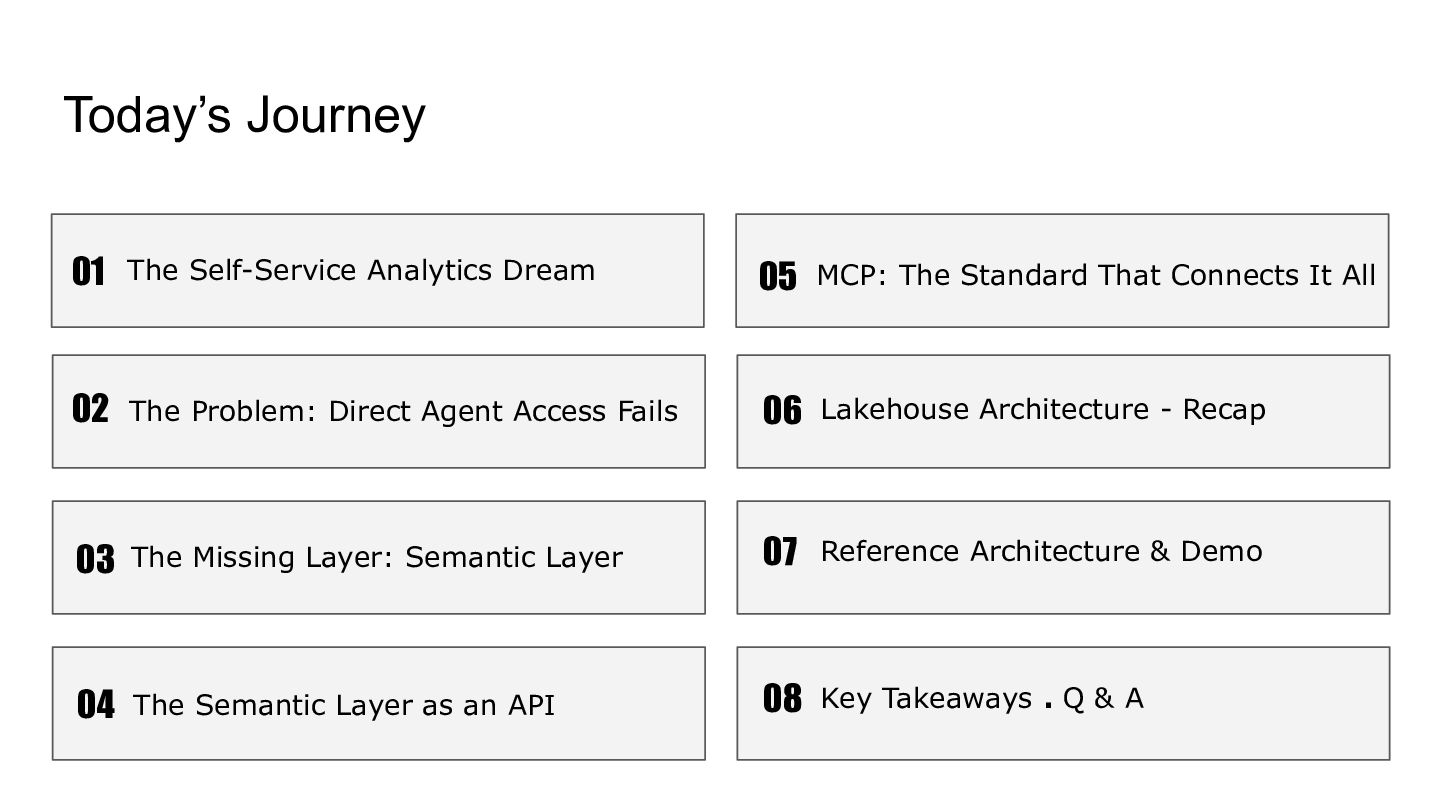Click the Today's Journey title

245,115
